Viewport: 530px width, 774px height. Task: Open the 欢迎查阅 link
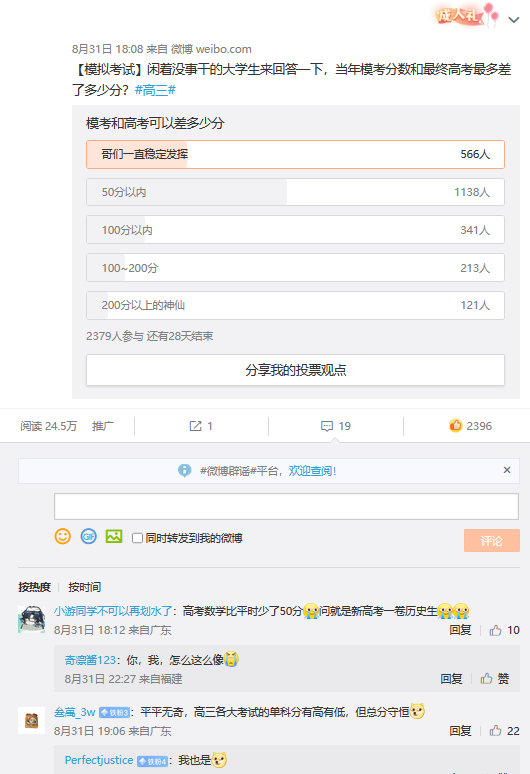[312, 471]
